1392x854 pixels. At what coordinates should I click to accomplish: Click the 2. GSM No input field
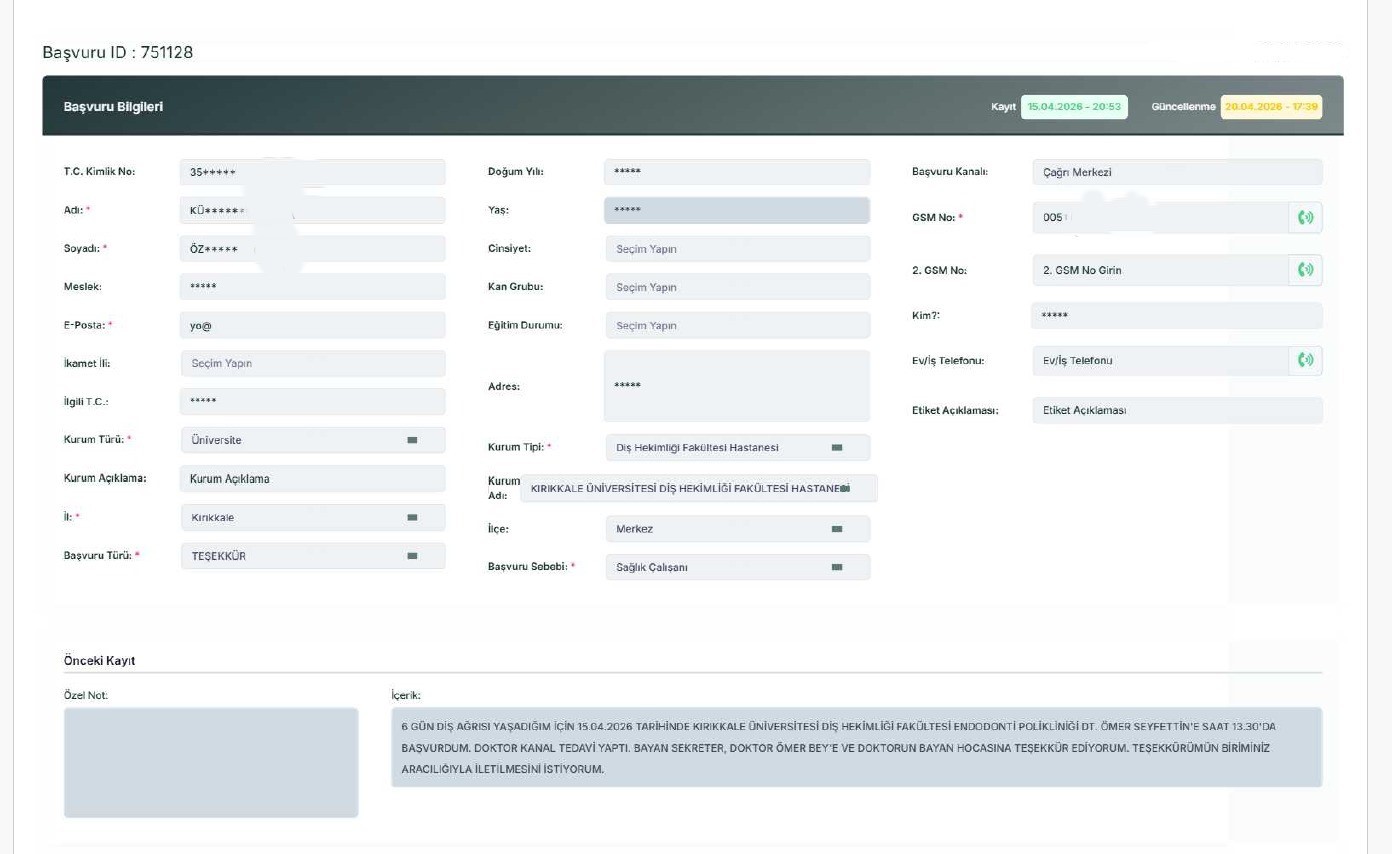coord(1160,270)
